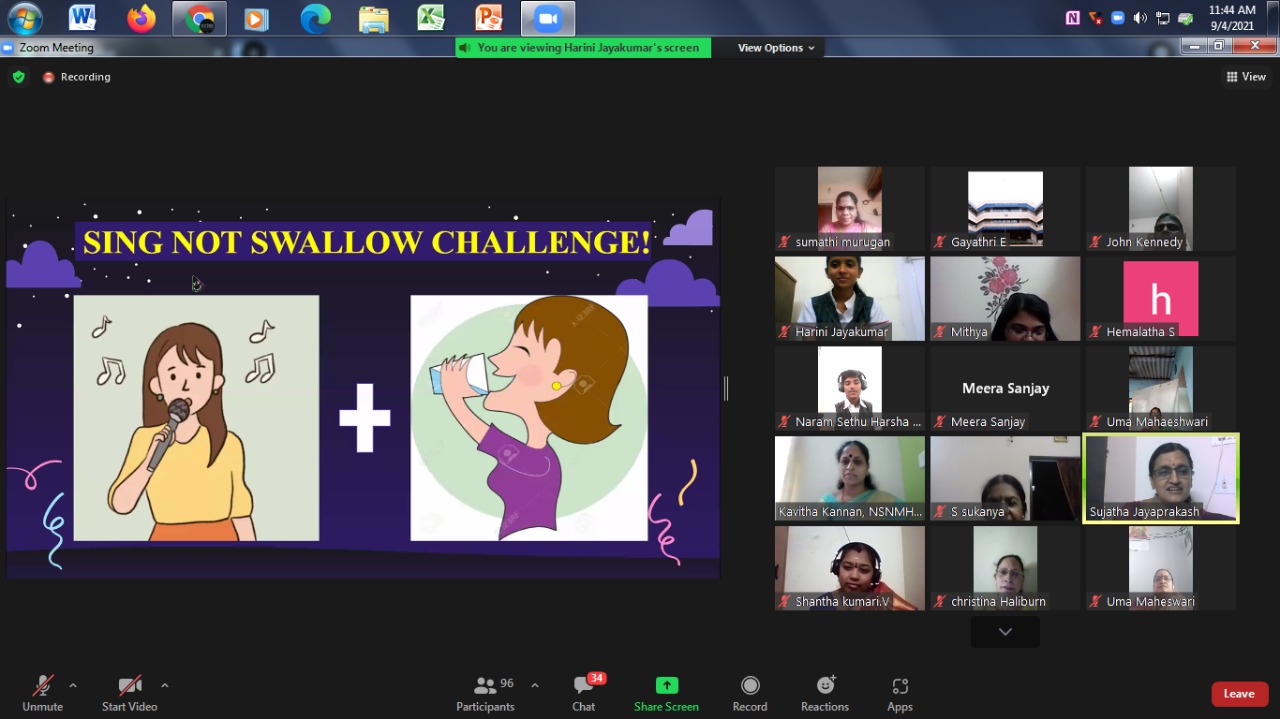
Task: Click the red Leave button
Action: pyautogui.click(x=1239, y=694)
